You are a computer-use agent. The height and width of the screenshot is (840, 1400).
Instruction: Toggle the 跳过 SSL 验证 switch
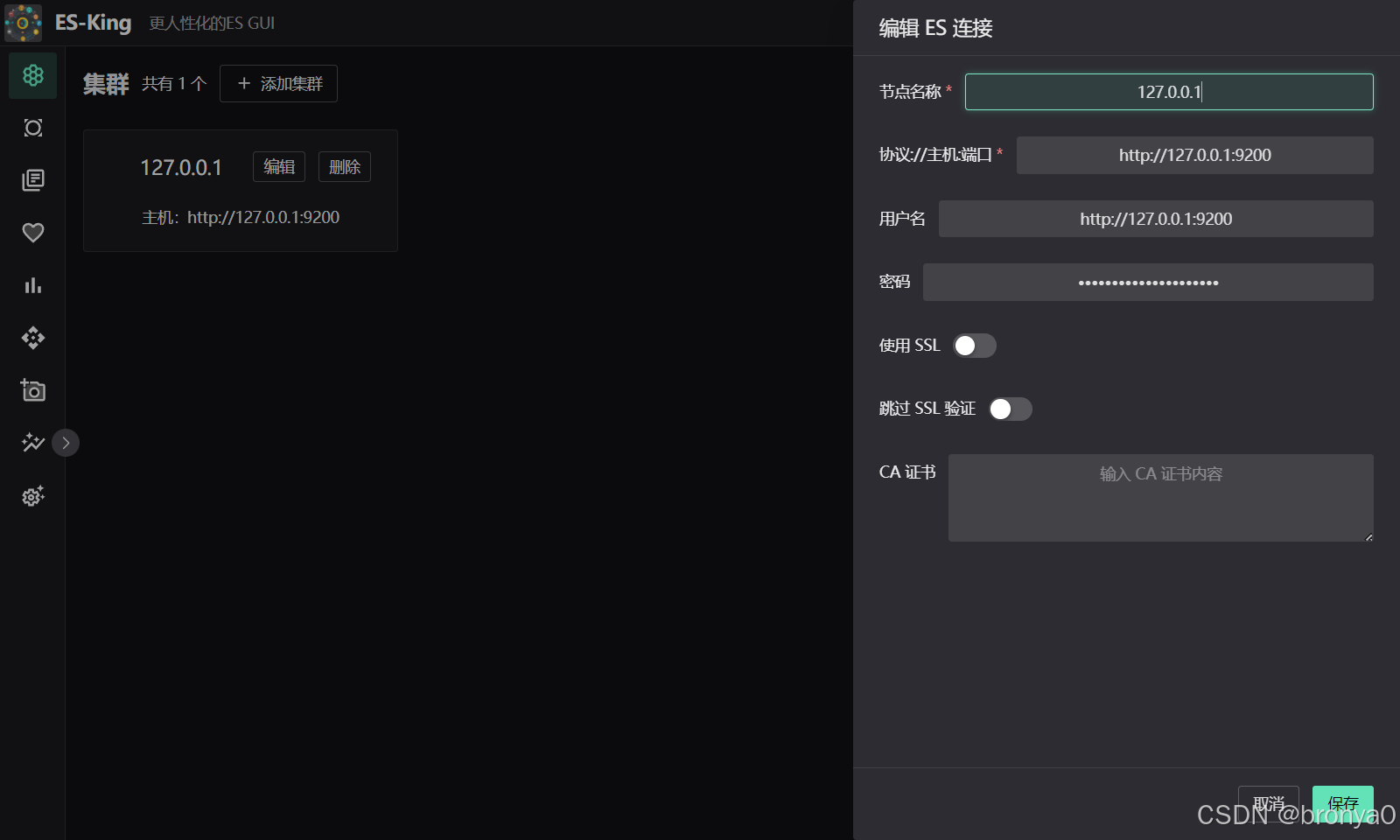point(1011,409)
